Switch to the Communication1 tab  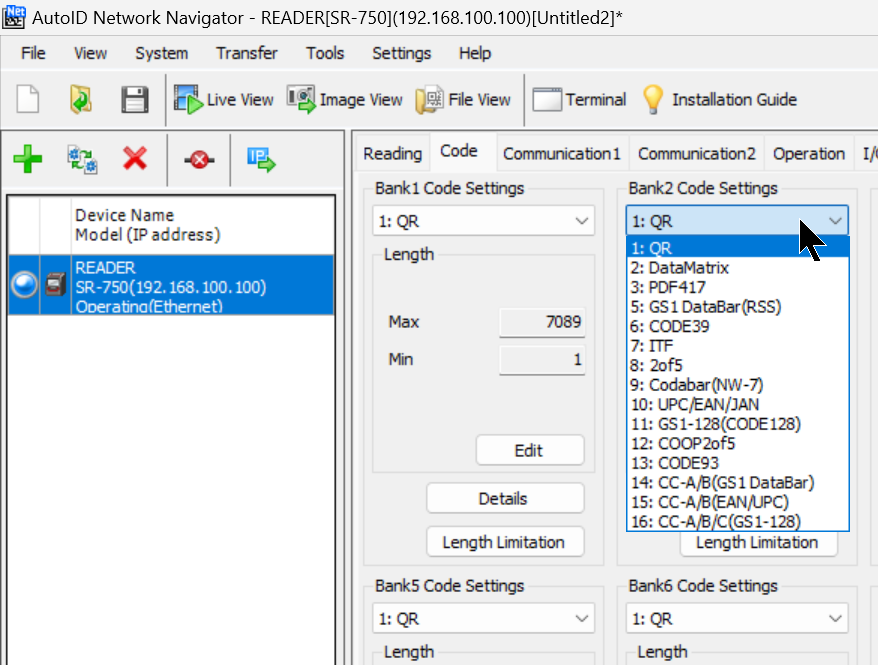[562, 153]
